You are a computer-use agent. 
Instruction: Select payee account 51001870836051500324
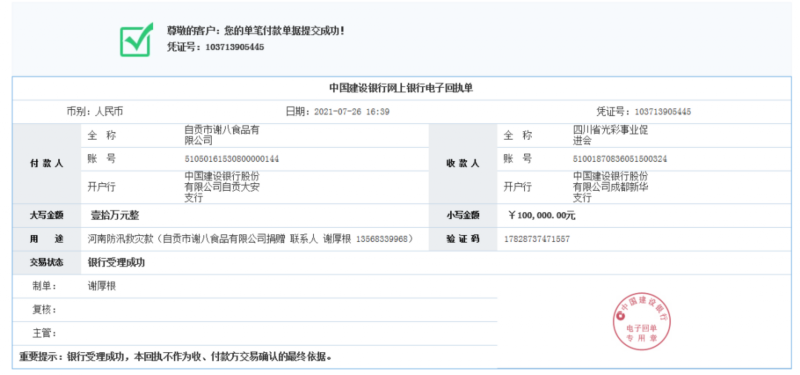(620, 159)
